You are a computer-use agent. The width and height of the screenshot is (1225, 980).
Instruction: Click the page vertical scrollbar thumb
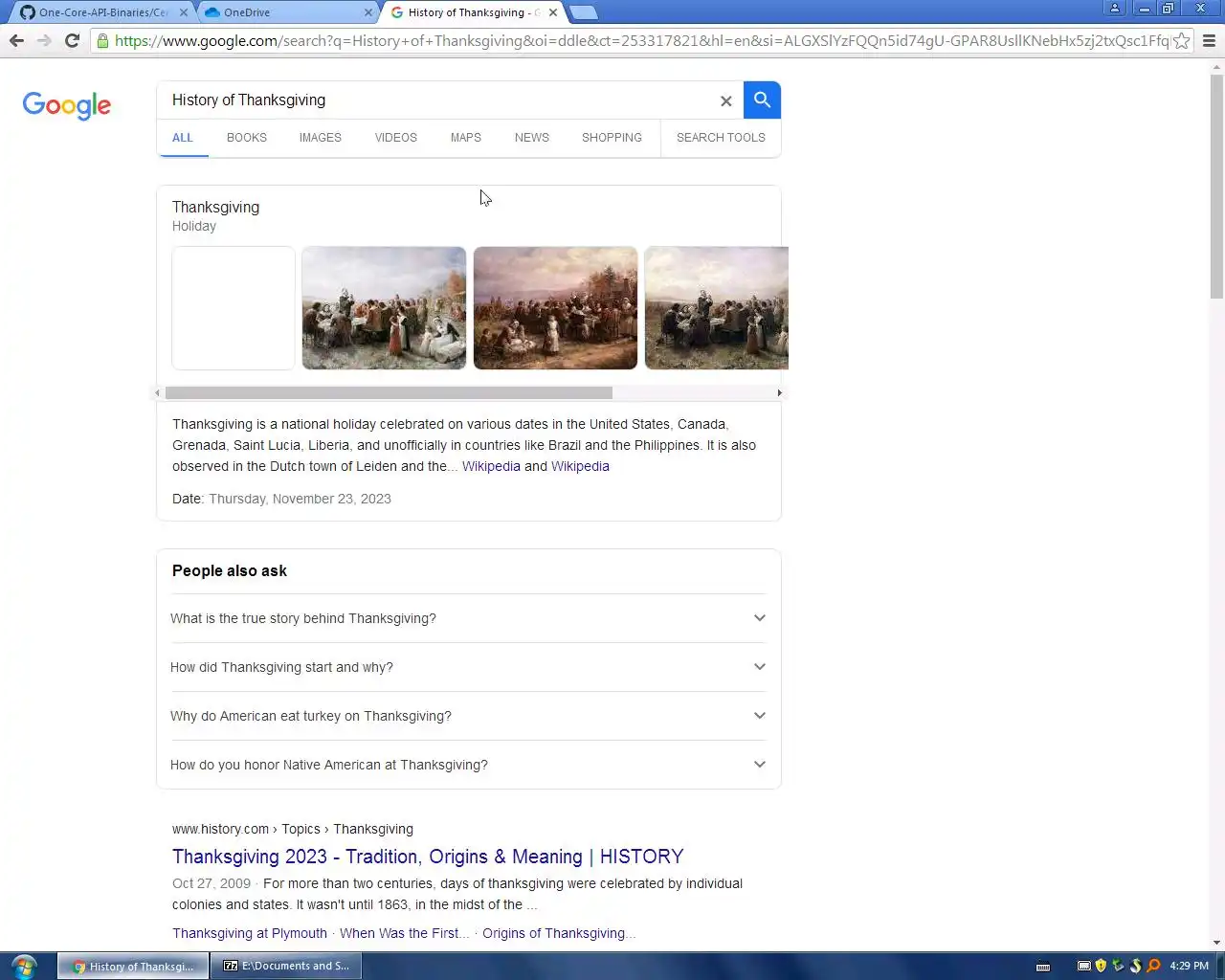click(x=1216, y=187)
